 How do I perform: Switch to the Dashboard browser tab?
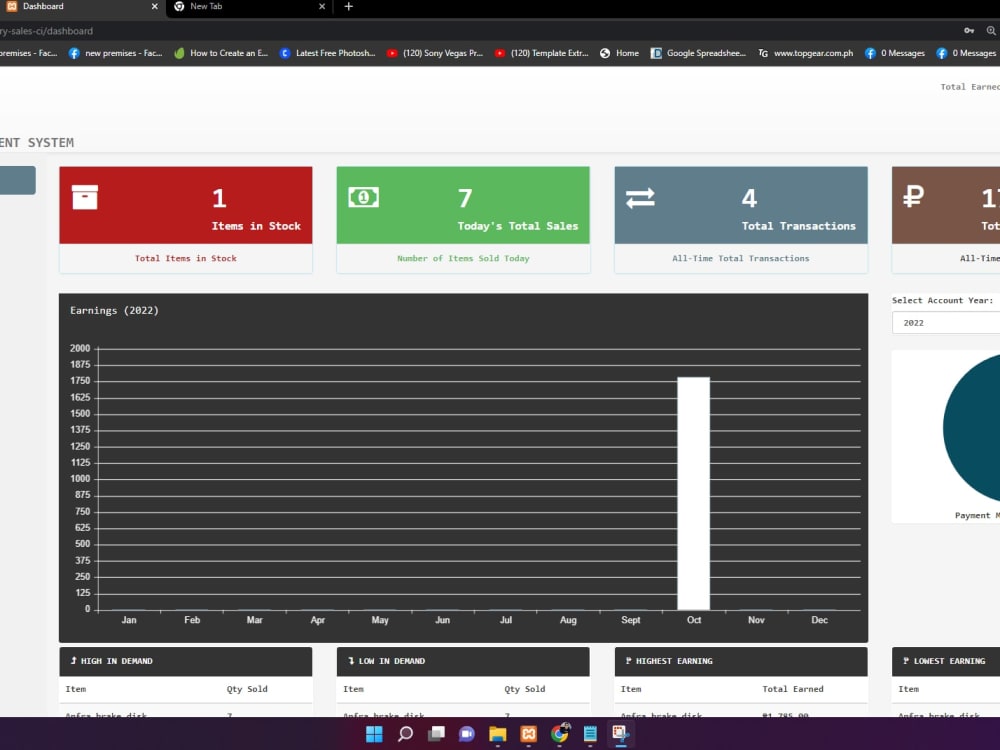(82, 7)
